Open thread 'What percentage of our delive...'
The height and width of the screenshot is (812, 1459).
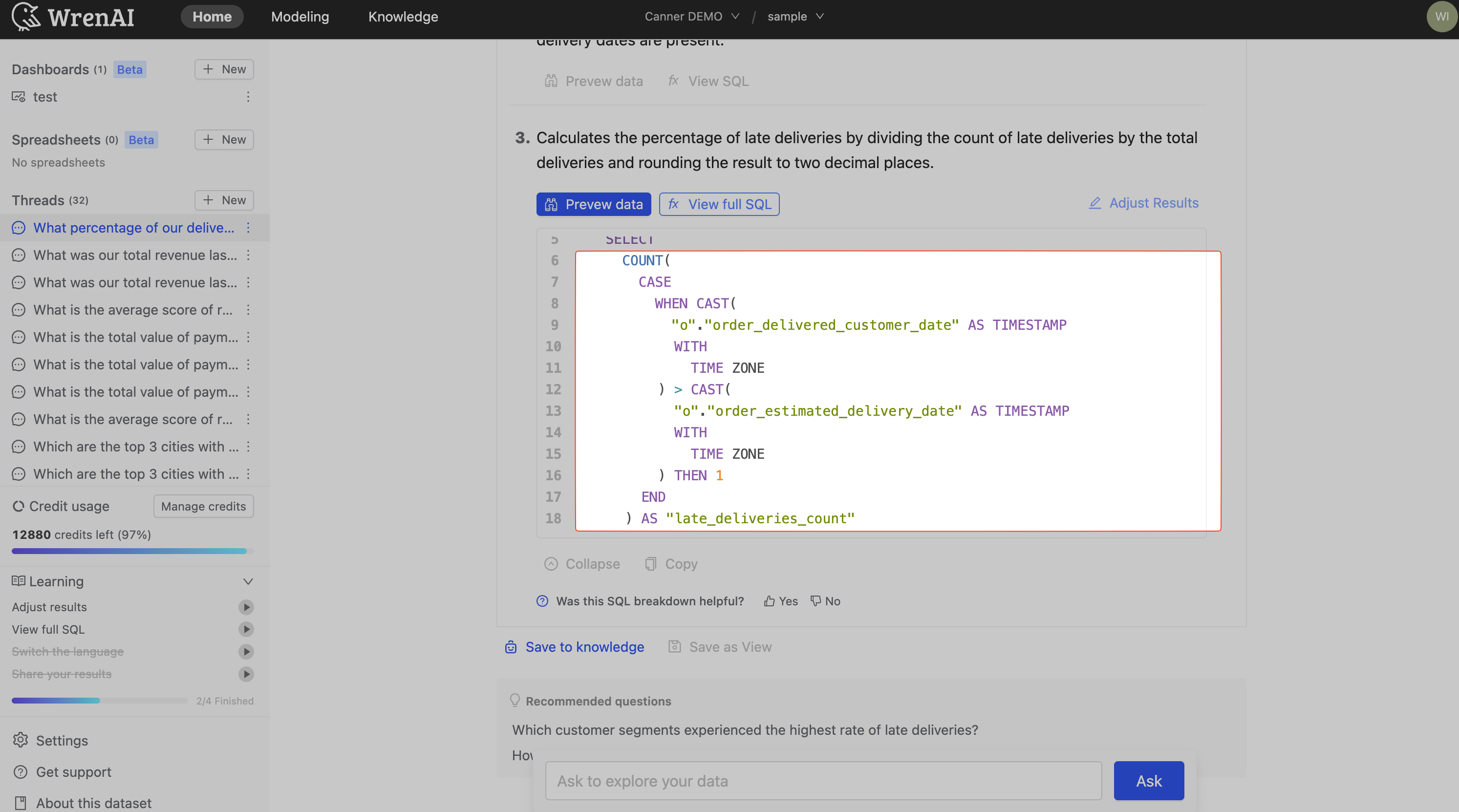[x=134, y=228]
